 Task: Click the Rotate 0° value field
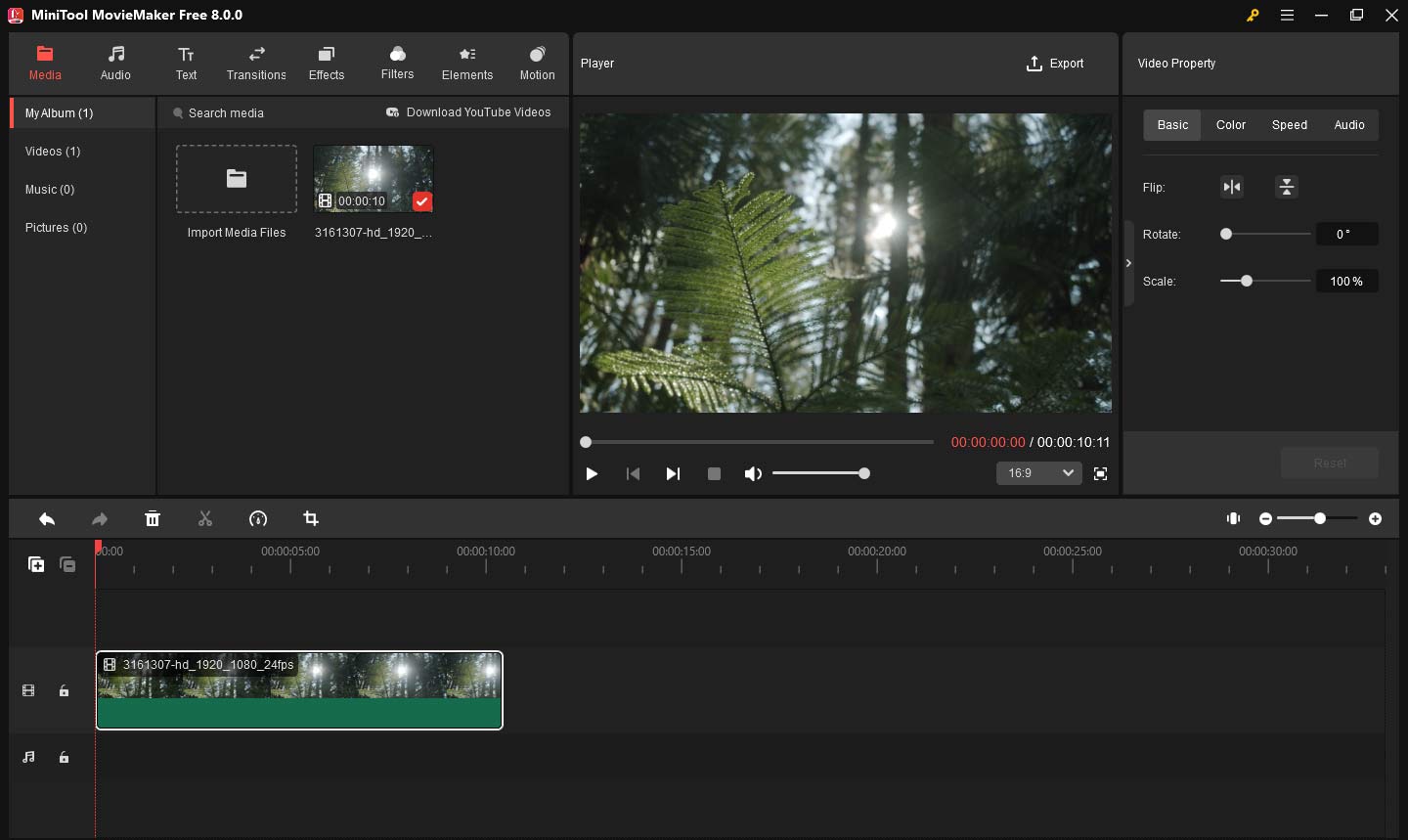(1346, 234)
